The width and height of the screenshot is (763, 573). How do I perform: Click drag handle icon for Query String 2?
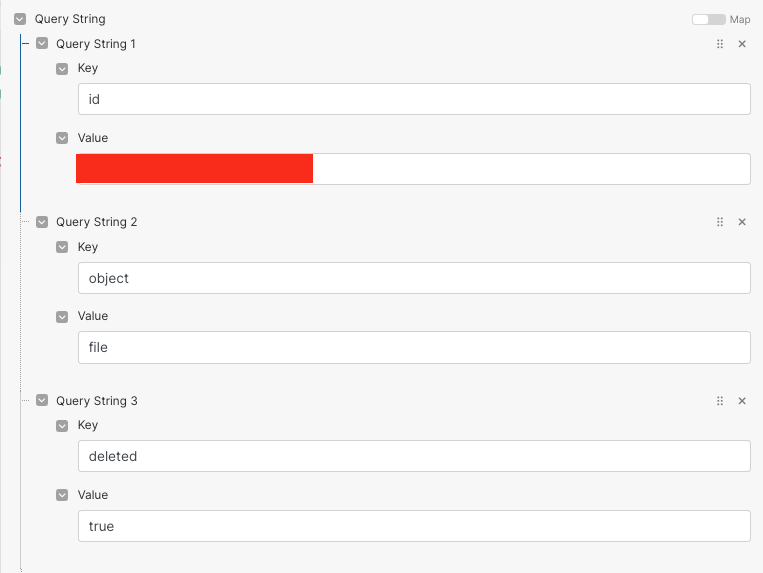coord(720,222)
